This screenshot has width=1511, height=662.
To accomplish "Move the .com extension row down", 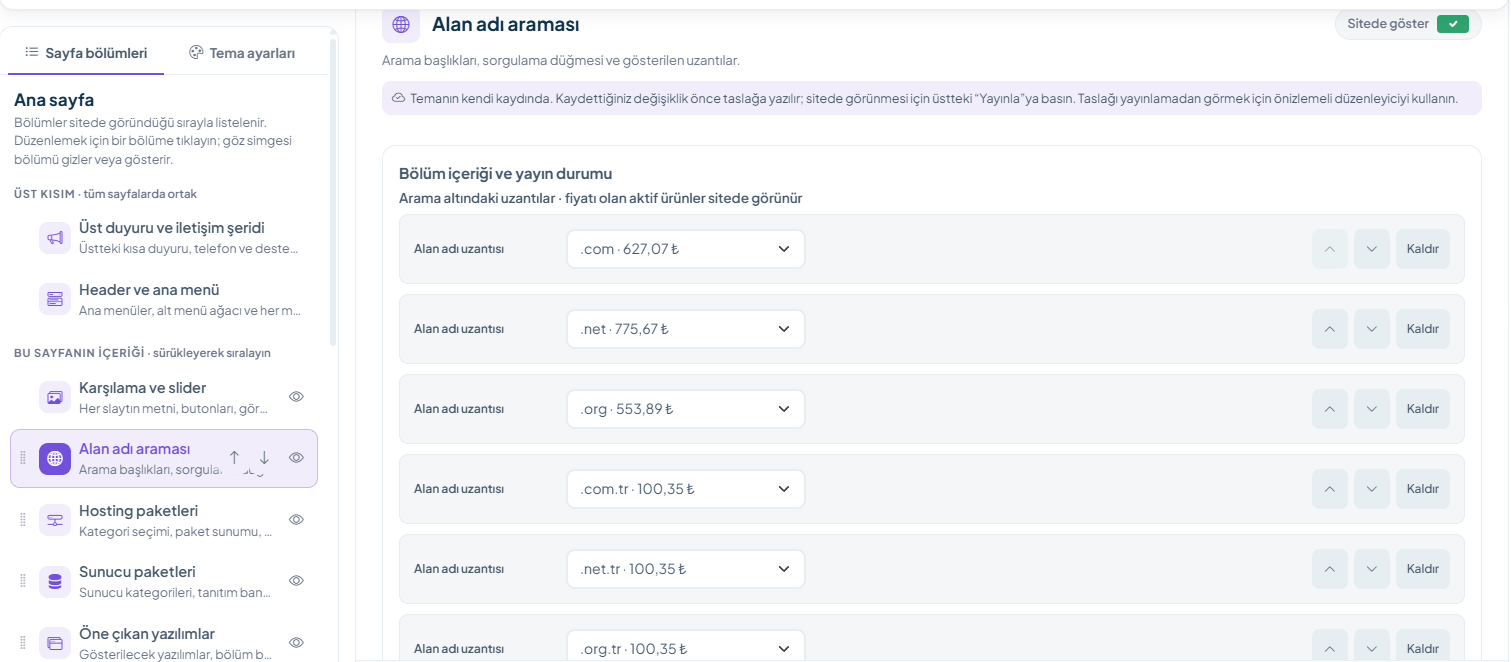I will [x=1372, y=249].
